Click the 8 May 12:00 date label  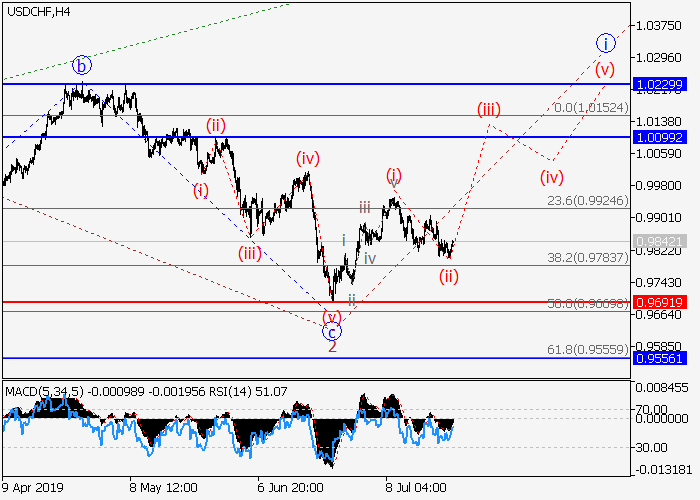tap(163, 487)
